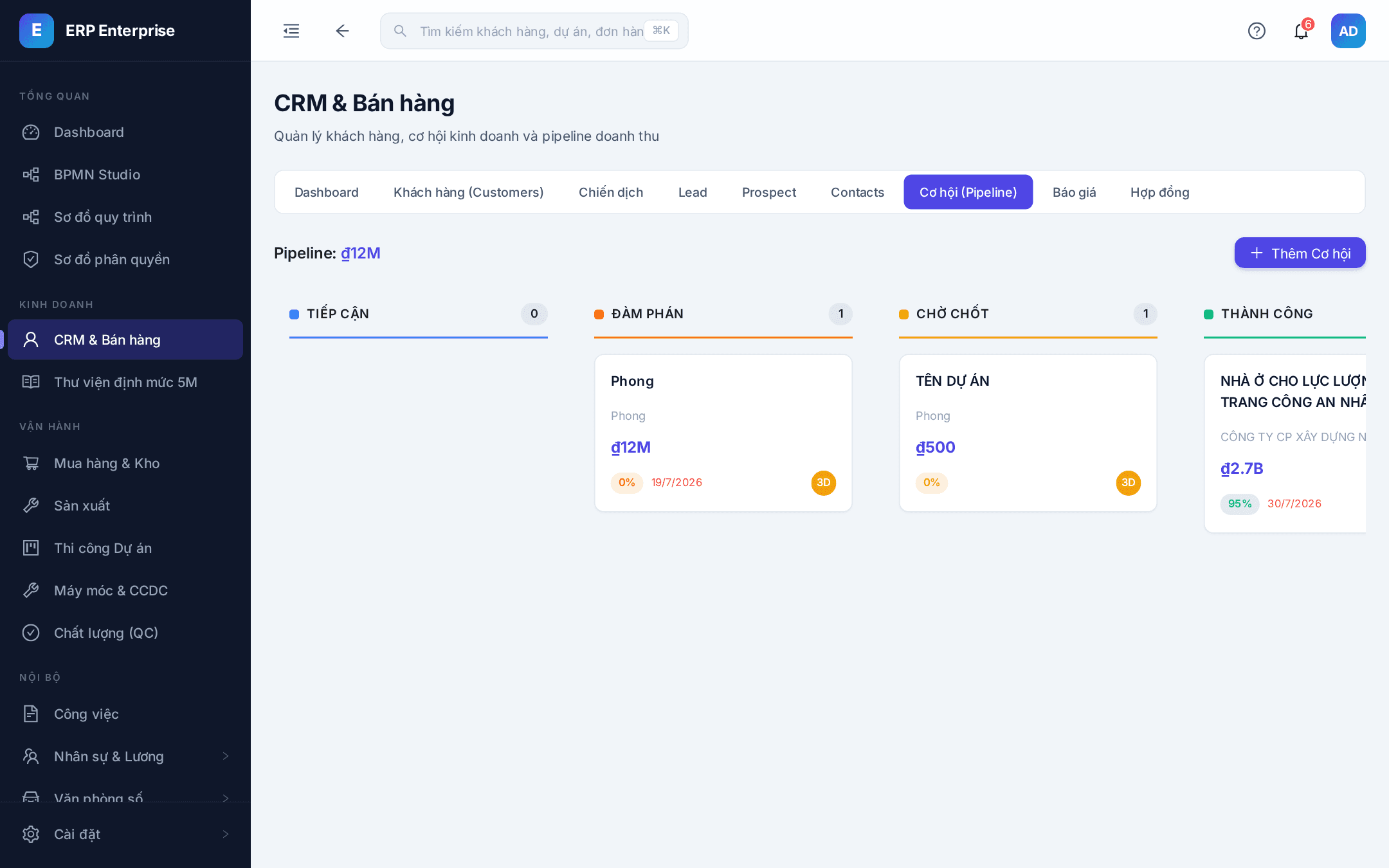The image size is (1389, 868).
Task: Click the 95% probability badge
Action: coord(1240,503)
